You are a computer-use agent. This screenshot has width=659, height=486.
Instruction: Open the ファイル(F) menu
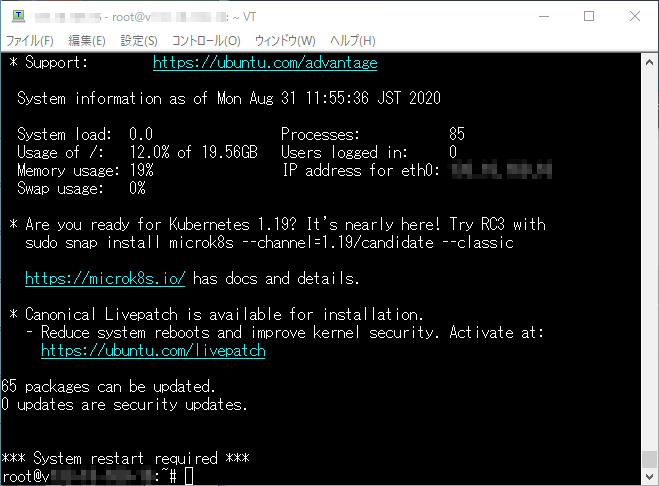click(x=30, y=41)
